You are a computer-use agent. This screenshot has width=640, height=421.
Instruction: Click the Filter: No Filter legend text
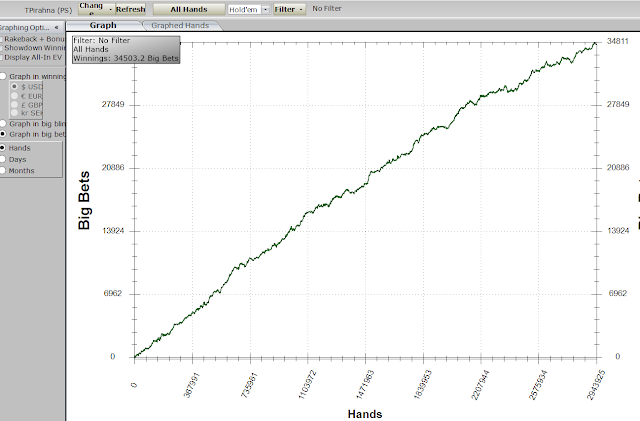tap(102, 40)
